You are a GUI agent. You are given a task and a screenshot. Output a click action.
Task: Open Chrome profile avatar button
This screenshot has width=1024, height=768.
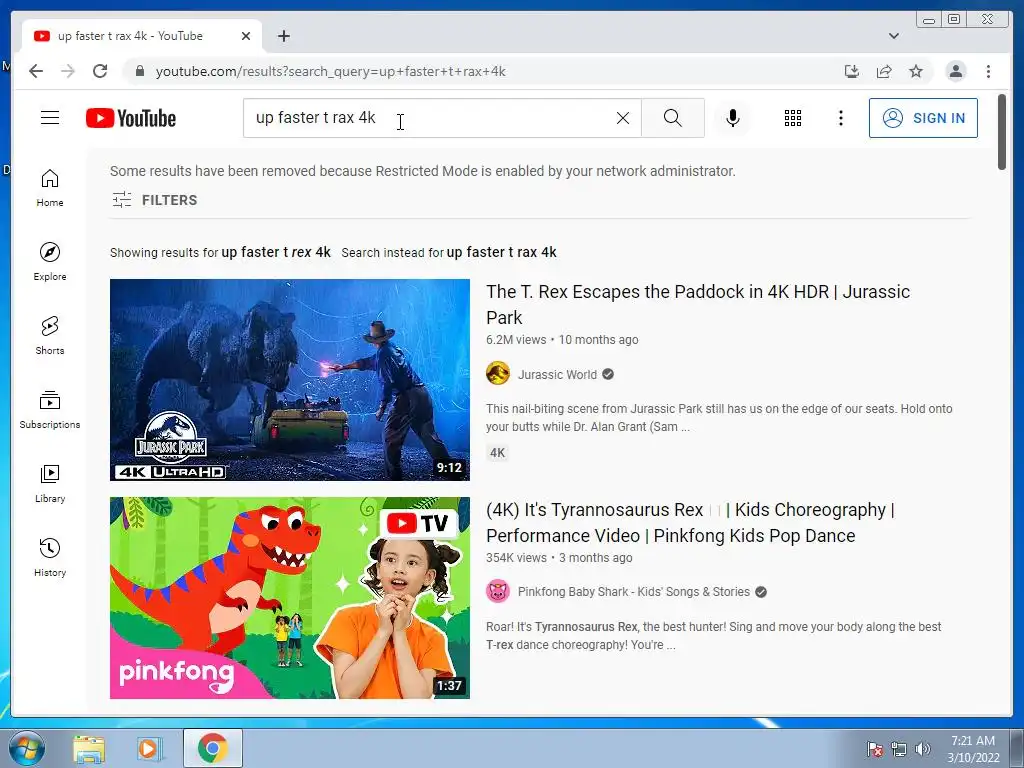pyautogui.click(x=955, y=71)
